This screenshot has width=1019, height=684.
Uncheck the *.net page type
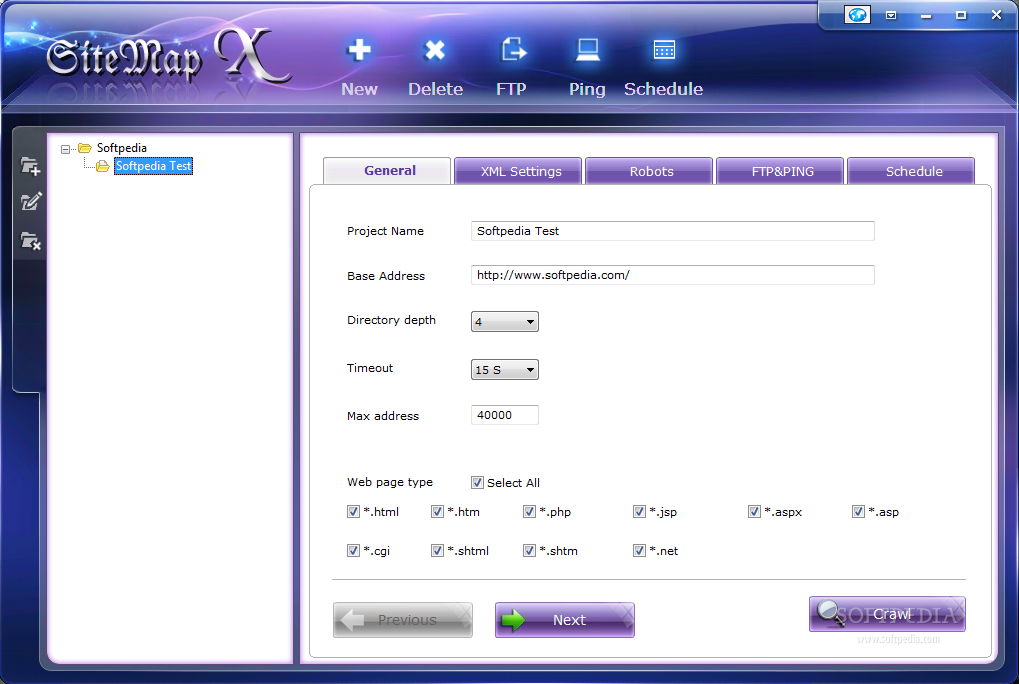(639, 551)
